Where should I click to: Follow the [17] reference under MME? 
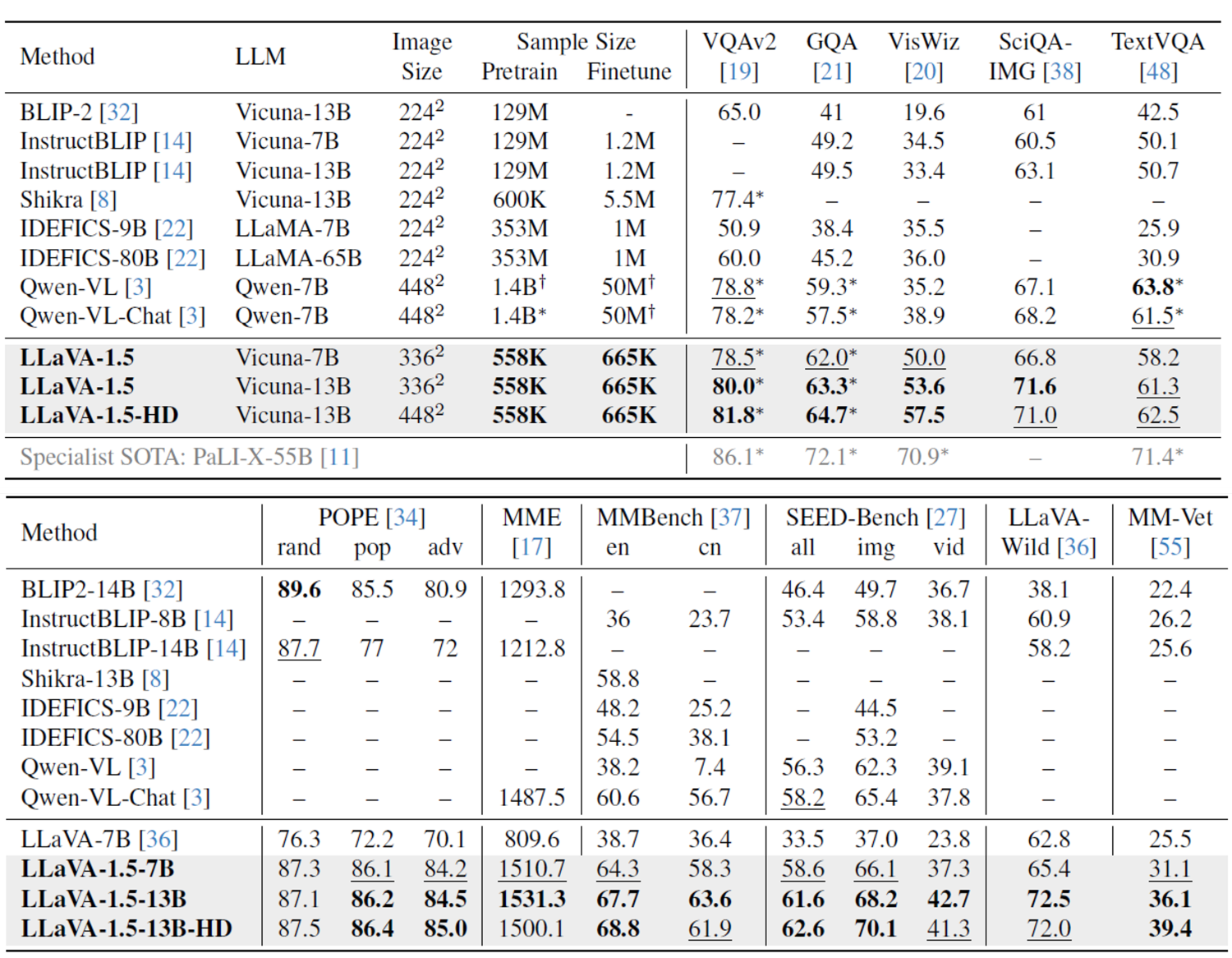[x=531, y=547]
